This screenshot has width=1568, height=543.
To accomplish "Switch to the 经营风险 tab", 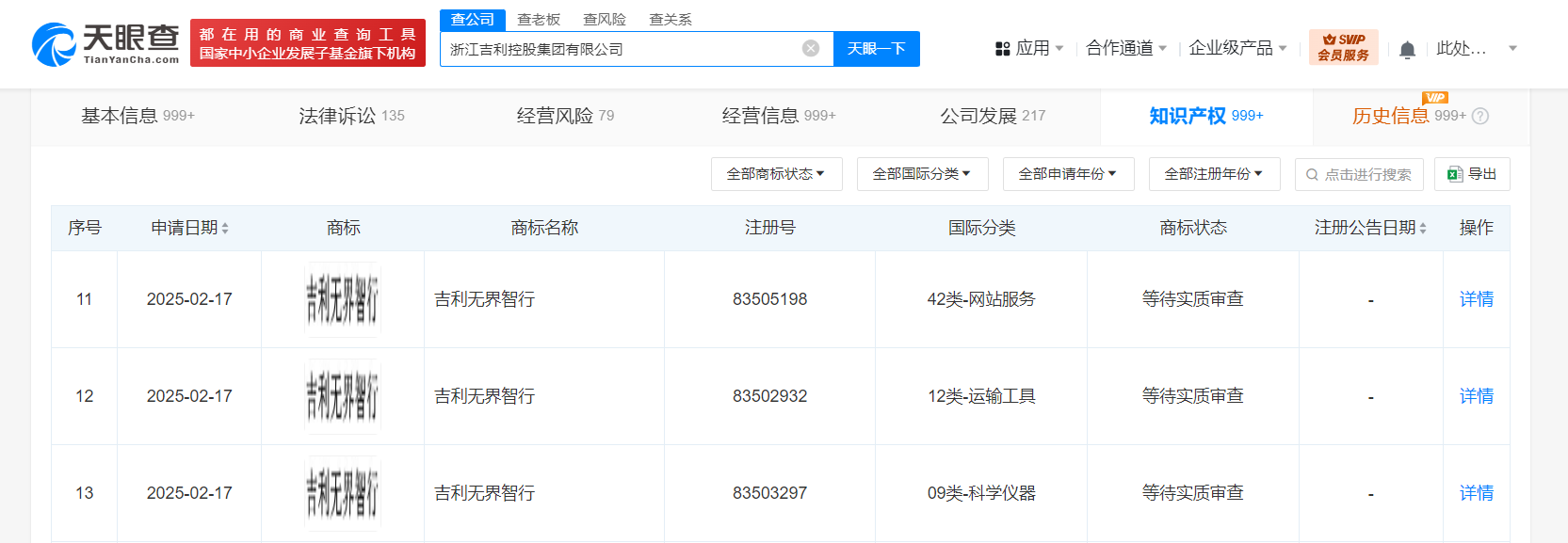I will click(x=565, y=116).
